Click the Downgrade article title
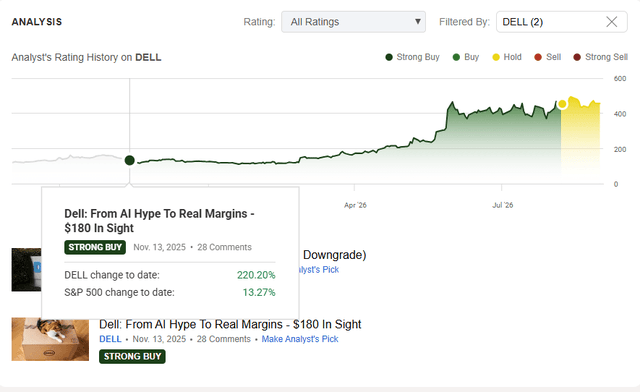 pos(334,255)
